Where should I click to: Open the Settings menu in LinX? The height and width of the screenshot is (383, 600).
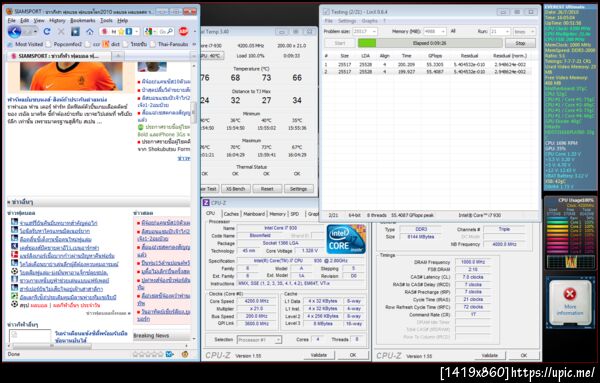tap(347, 21)
